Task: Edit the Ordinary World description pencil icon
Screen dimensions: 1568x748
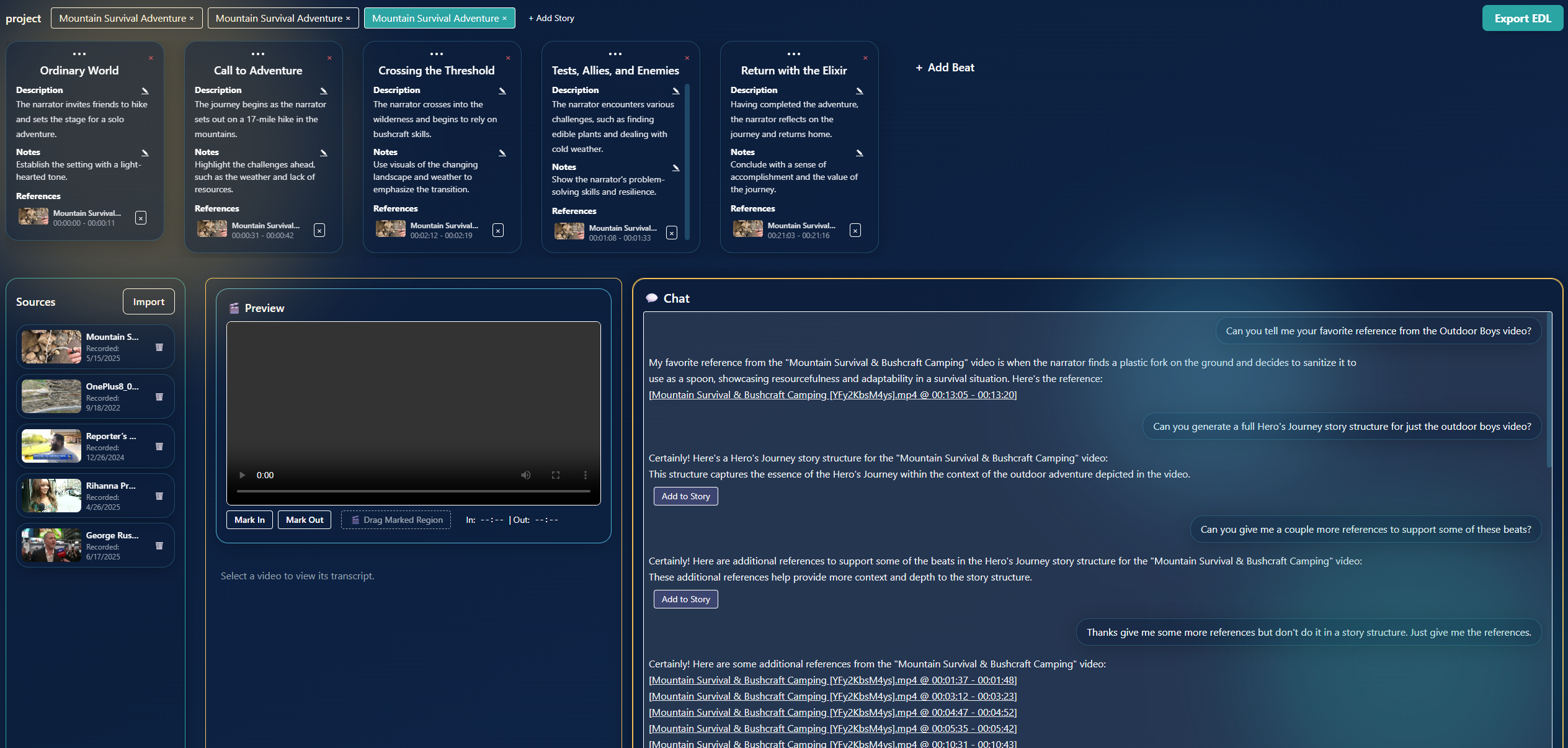Action: [145, 91]
